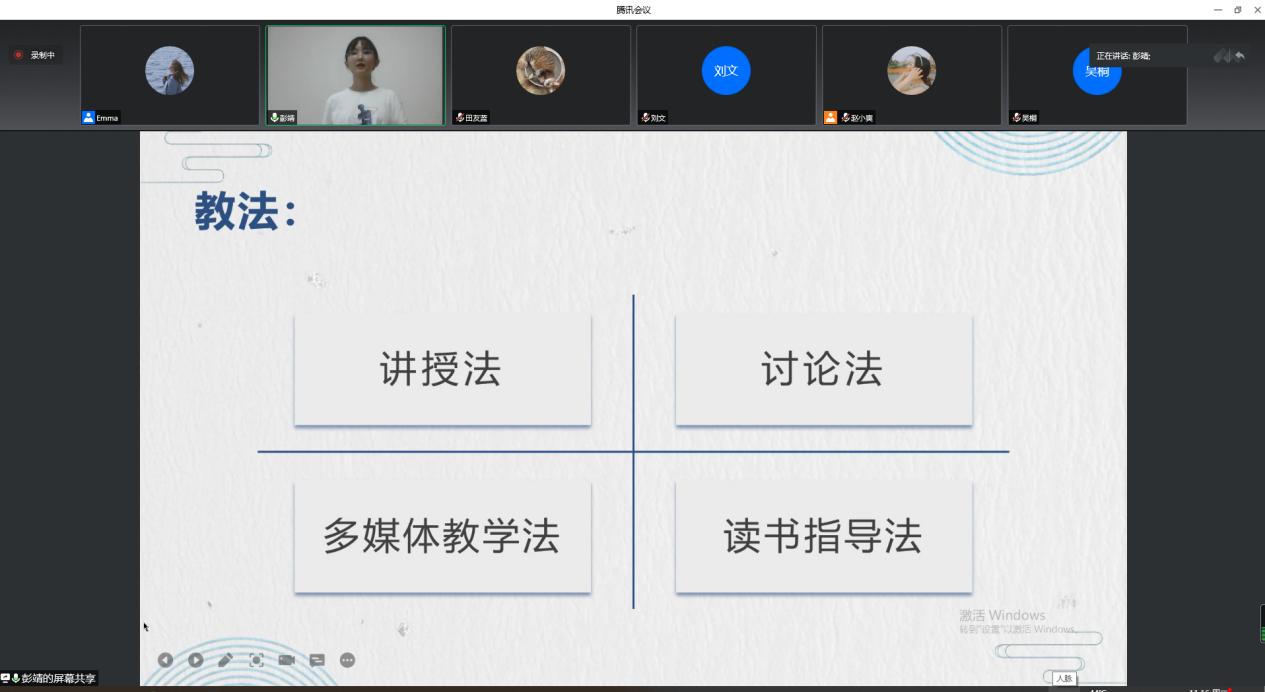This screenshot has height=692, width=1265.
Task: Click 刘文's muted microphone icon
Action: (645, 118)
